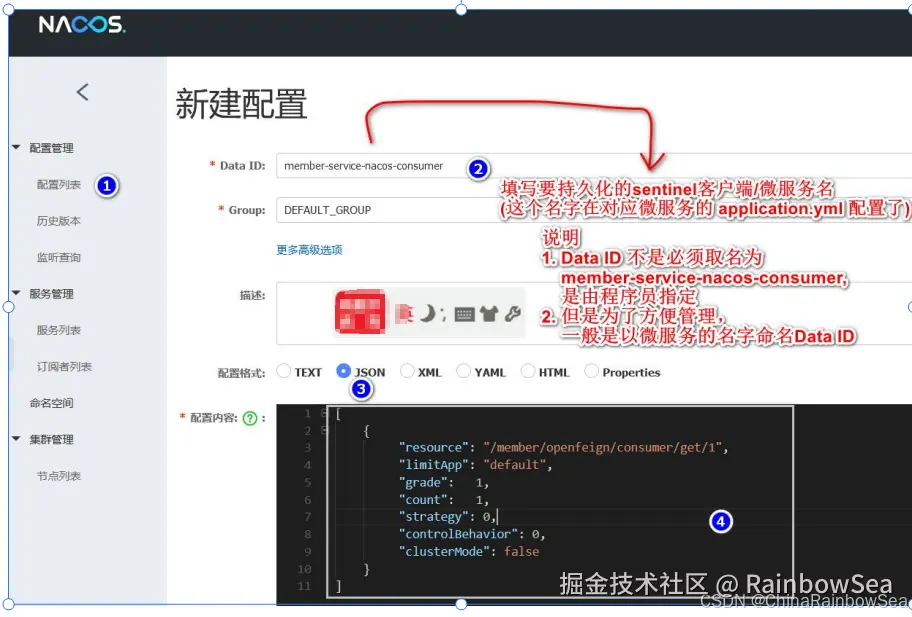Collapse the 配置管理 section
This screenshot has width=912, height=617.
coord(48,147)
